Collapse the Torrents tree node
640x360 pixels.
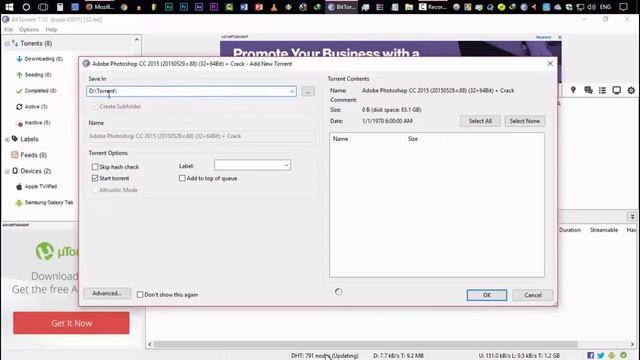[7, 43]
